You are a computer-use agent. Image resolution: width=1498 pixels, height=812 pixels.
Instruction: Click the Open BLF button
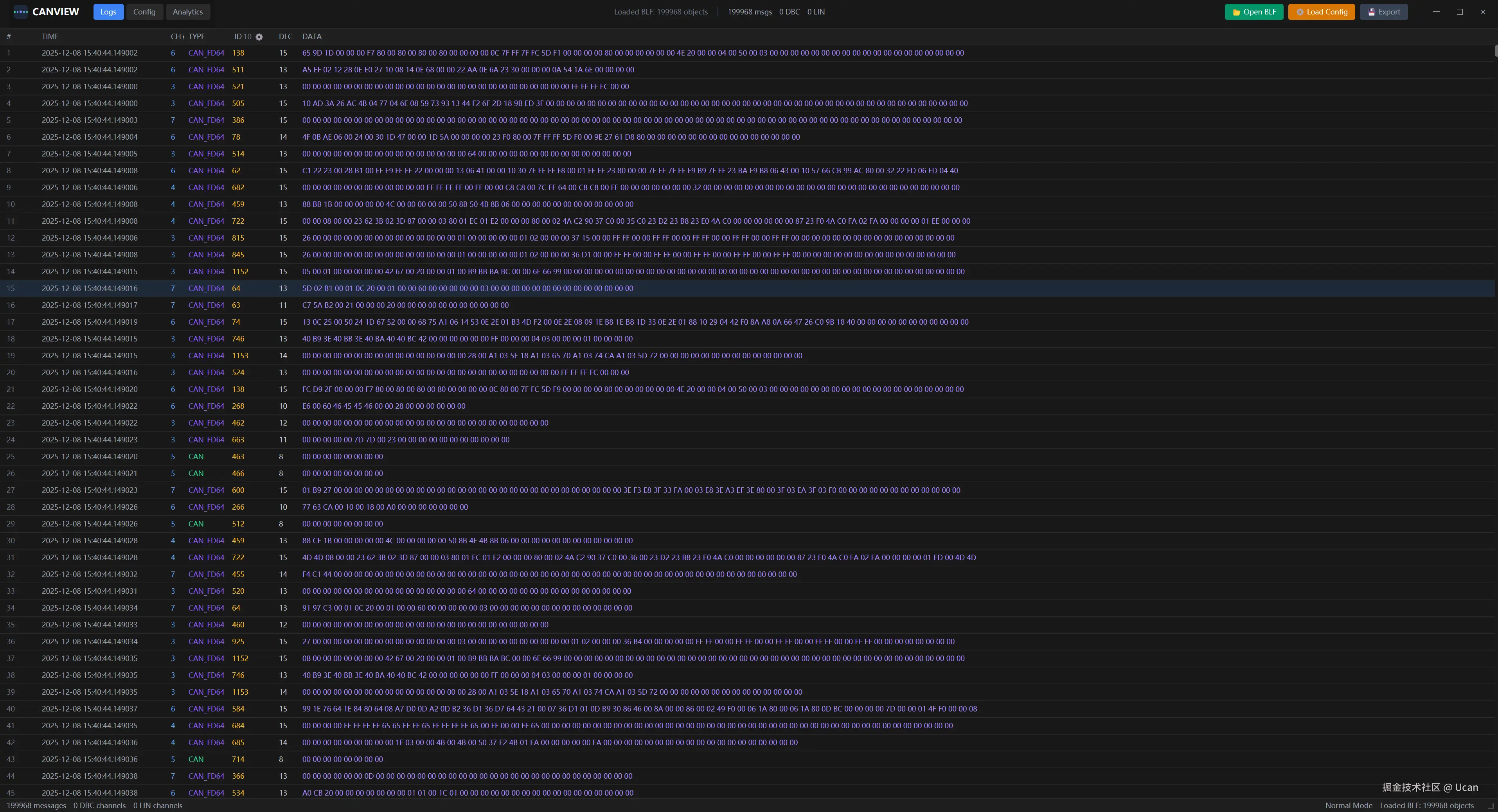coord(1254,12)
